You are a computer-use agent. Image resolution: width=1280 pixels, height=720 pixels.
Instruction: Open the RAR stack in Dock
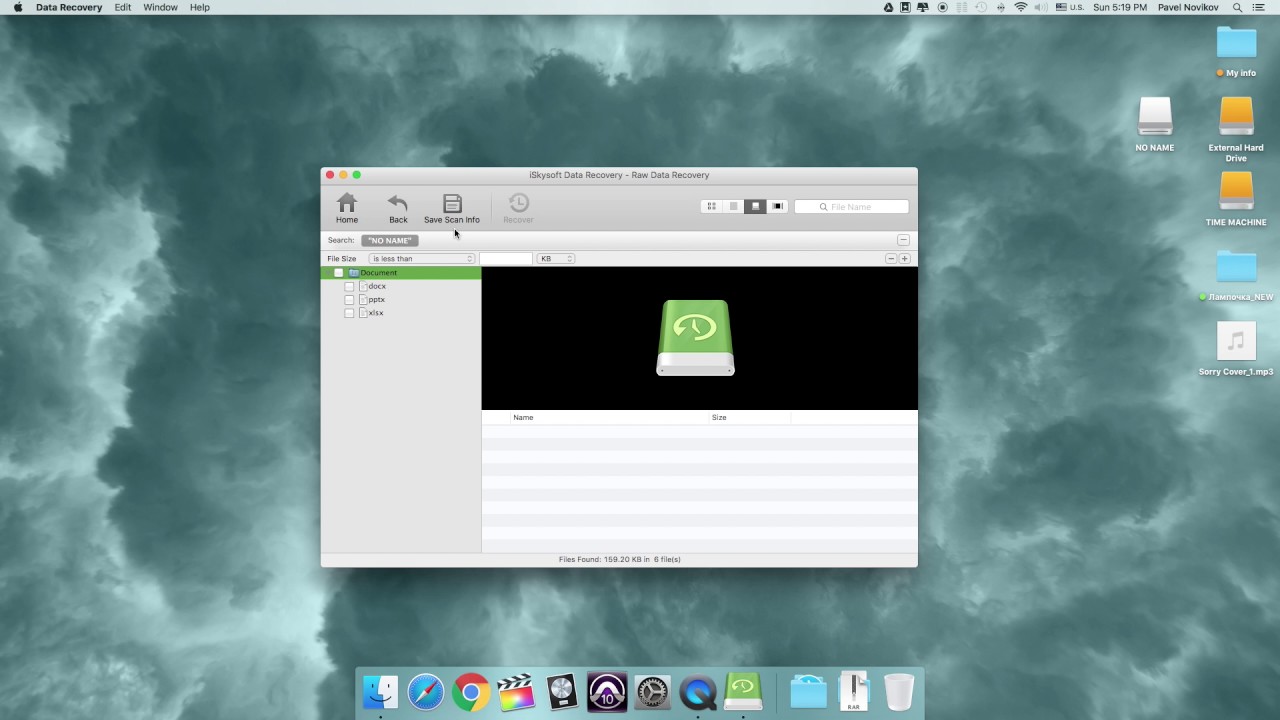[853, 691]
